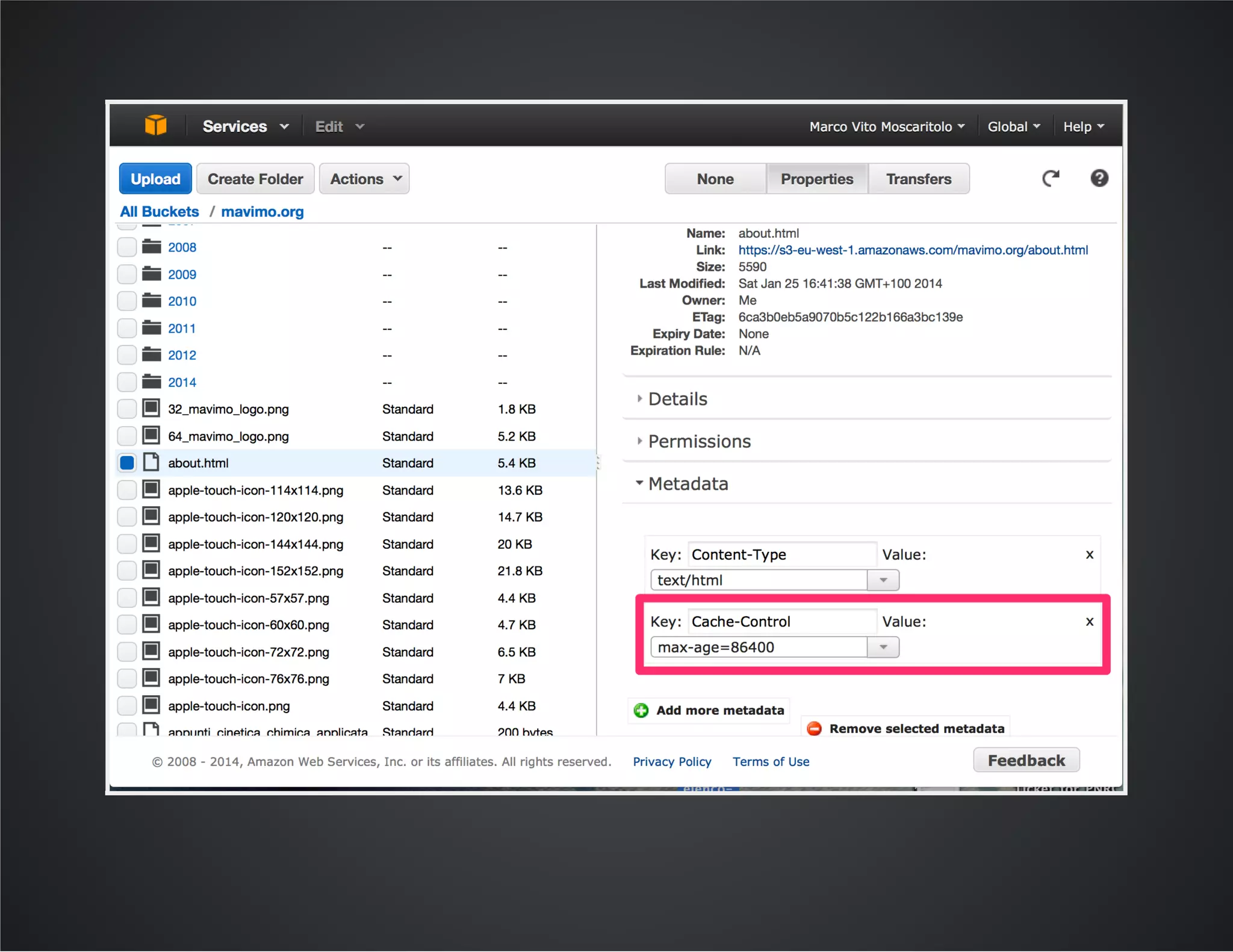Open the question mark help icon
Image resolution: width=1233 pixels, height=952 pixels.
[x=1099, y=178]
